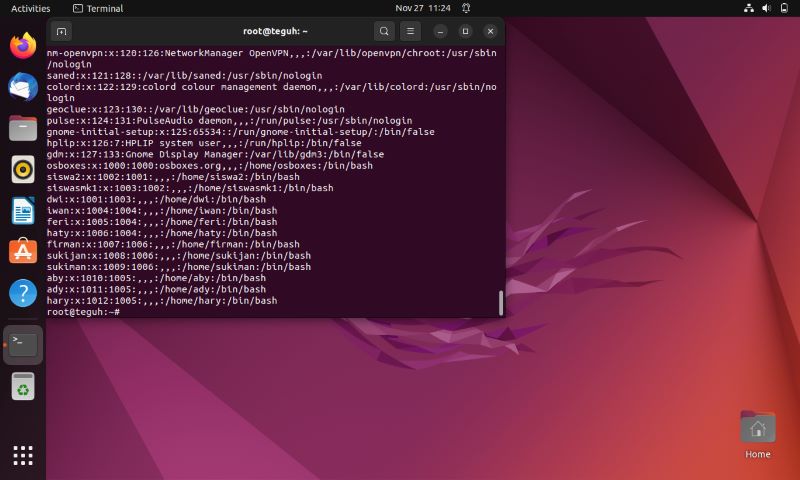Click the volume speaker icon

point(766,8)
